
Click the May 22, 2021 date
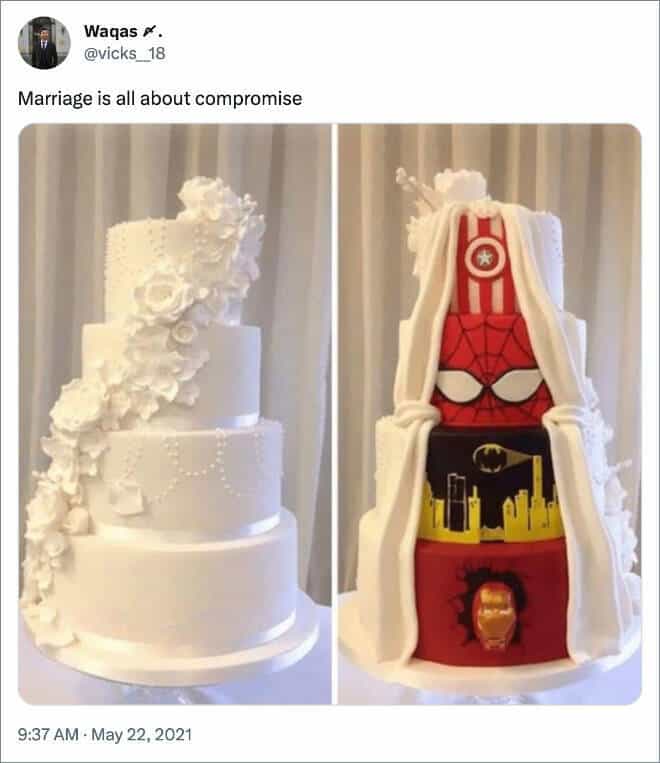(x=142, y=734)
